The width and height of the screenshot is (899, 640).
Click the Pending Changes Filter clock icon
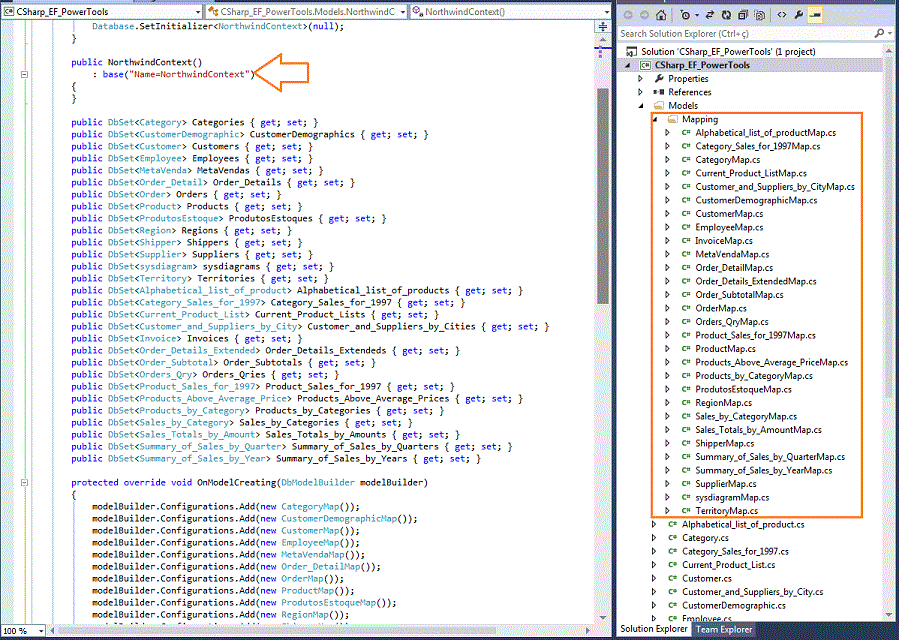tap(685, 15)
